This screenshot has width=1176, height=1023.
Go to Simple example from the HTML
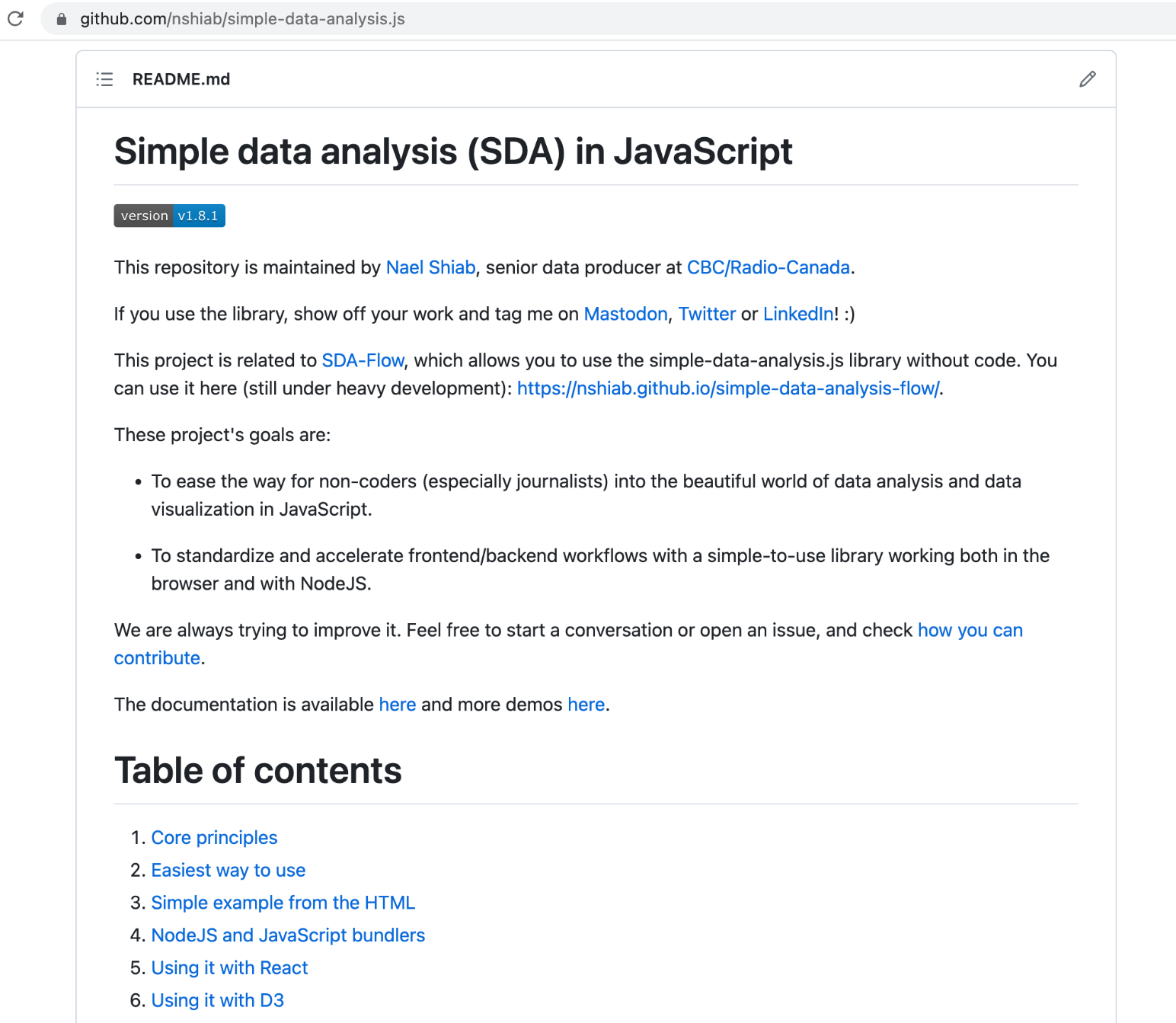[x=283, y=903]
